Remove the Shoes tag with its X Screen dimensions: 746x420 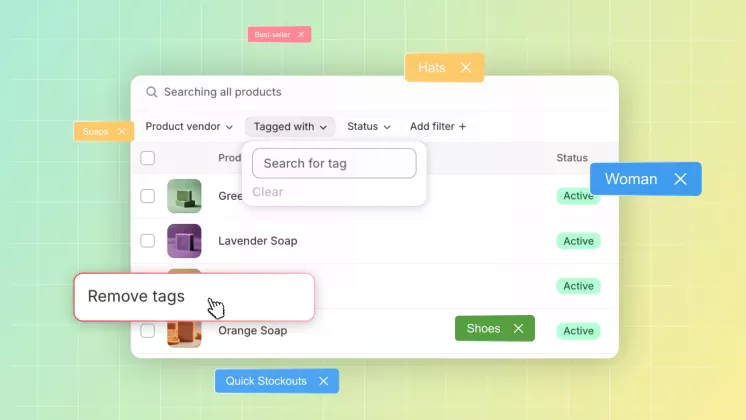[518, 329]
